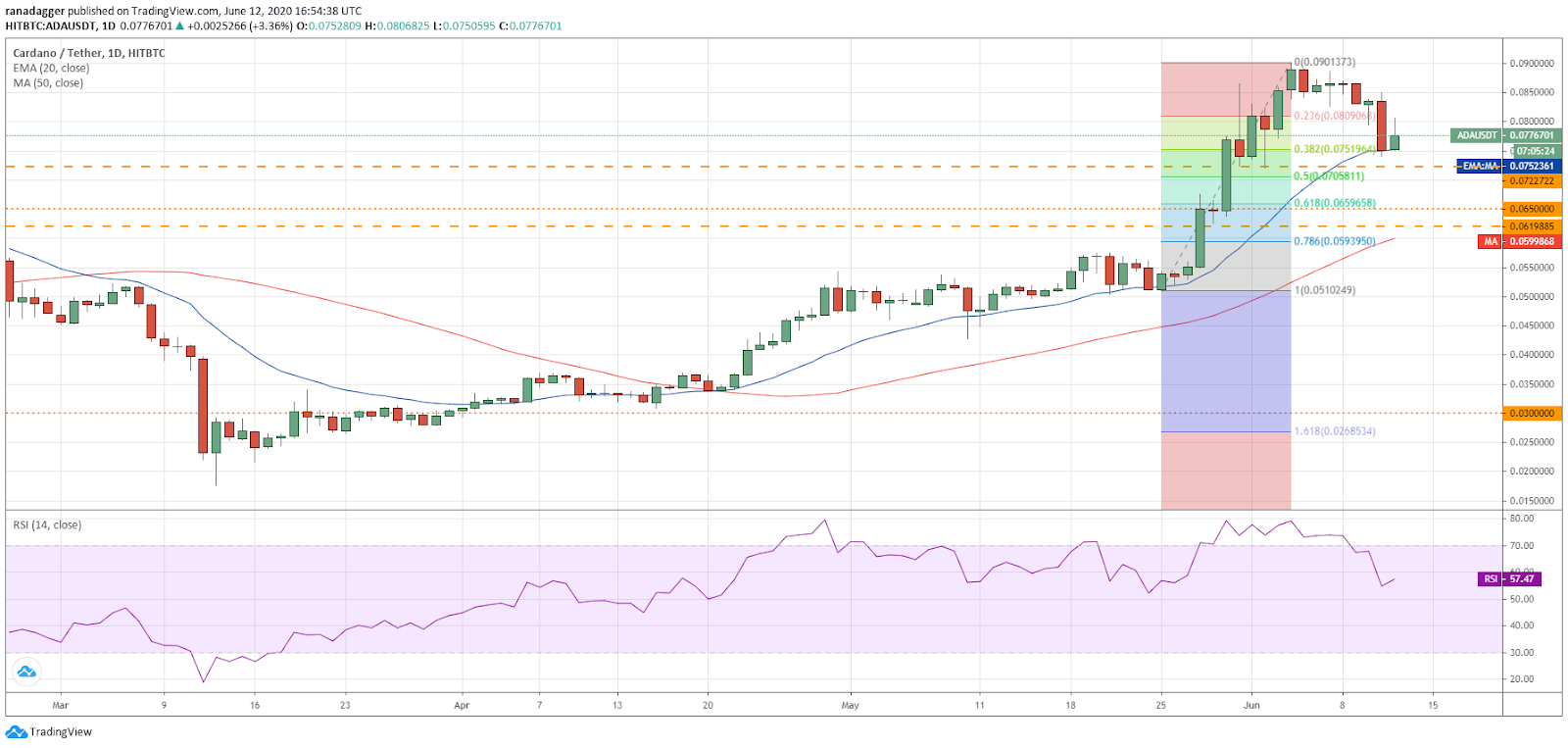The height and width of the screenshot is (748, 1568).
Task: Select the 'Cardano / Tether, 1D, HITBTC' legend
Action: 89,53
